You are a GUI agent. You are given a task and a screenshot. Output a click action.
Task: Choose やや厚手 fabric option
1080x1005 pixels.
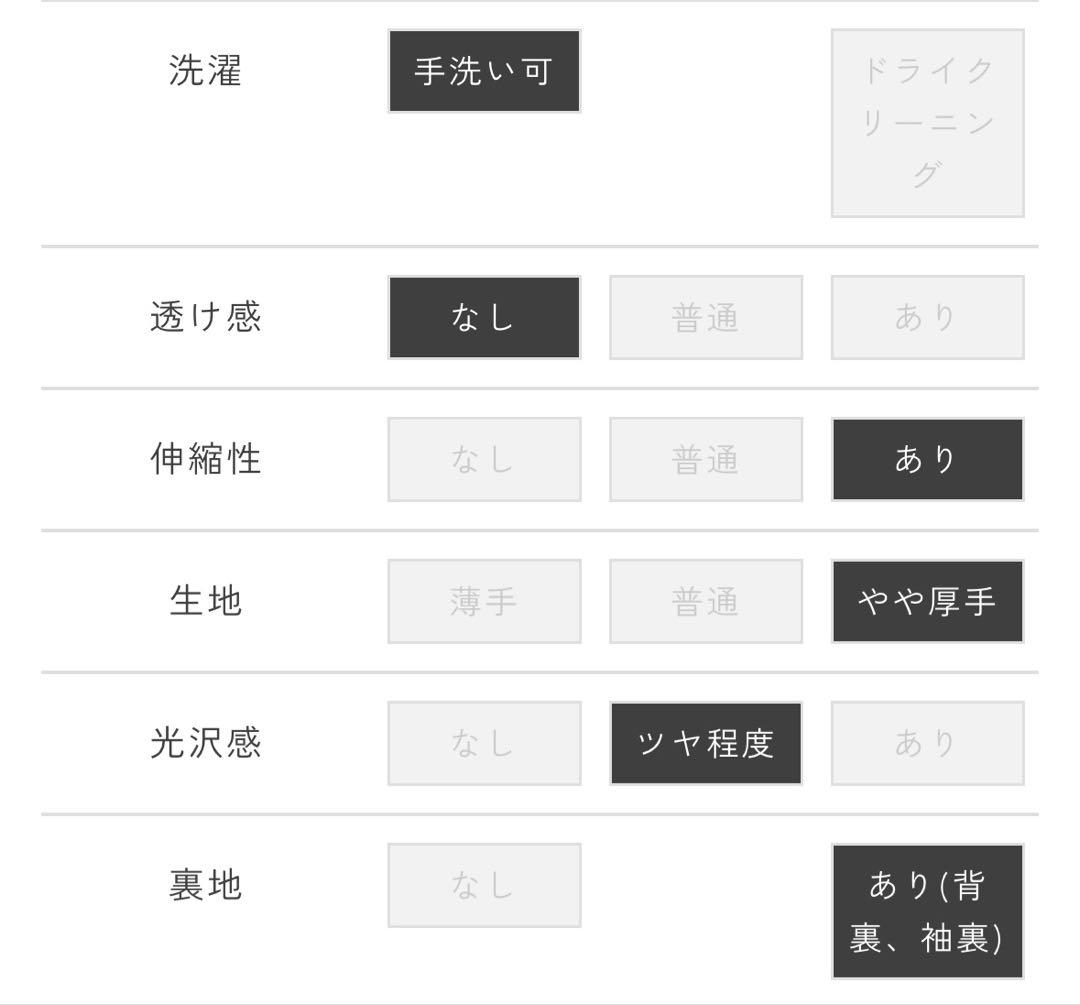click(x=927, y=602)
